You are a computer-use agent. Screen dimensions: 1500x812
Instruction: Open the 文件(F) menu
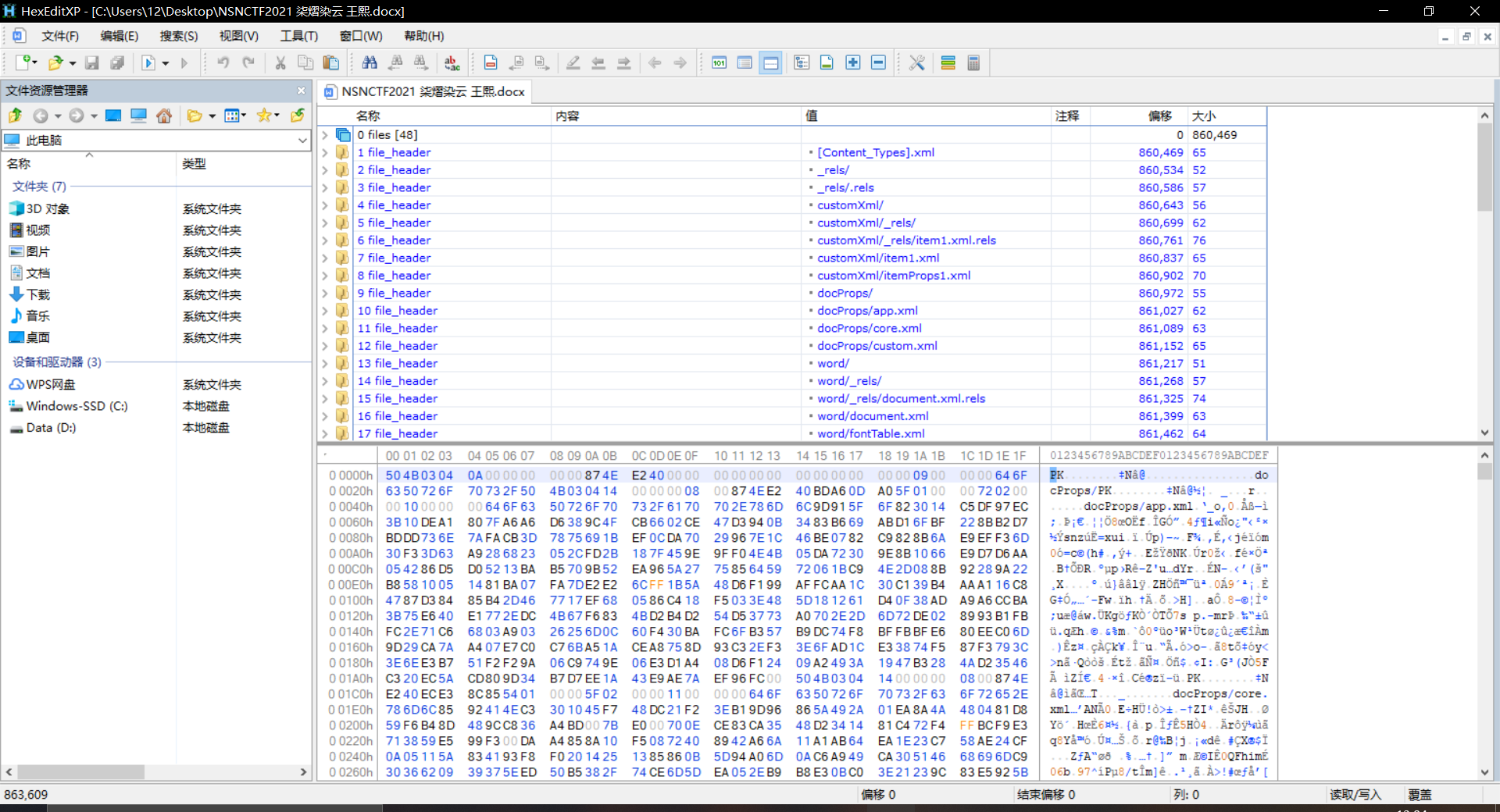point(60,36)
